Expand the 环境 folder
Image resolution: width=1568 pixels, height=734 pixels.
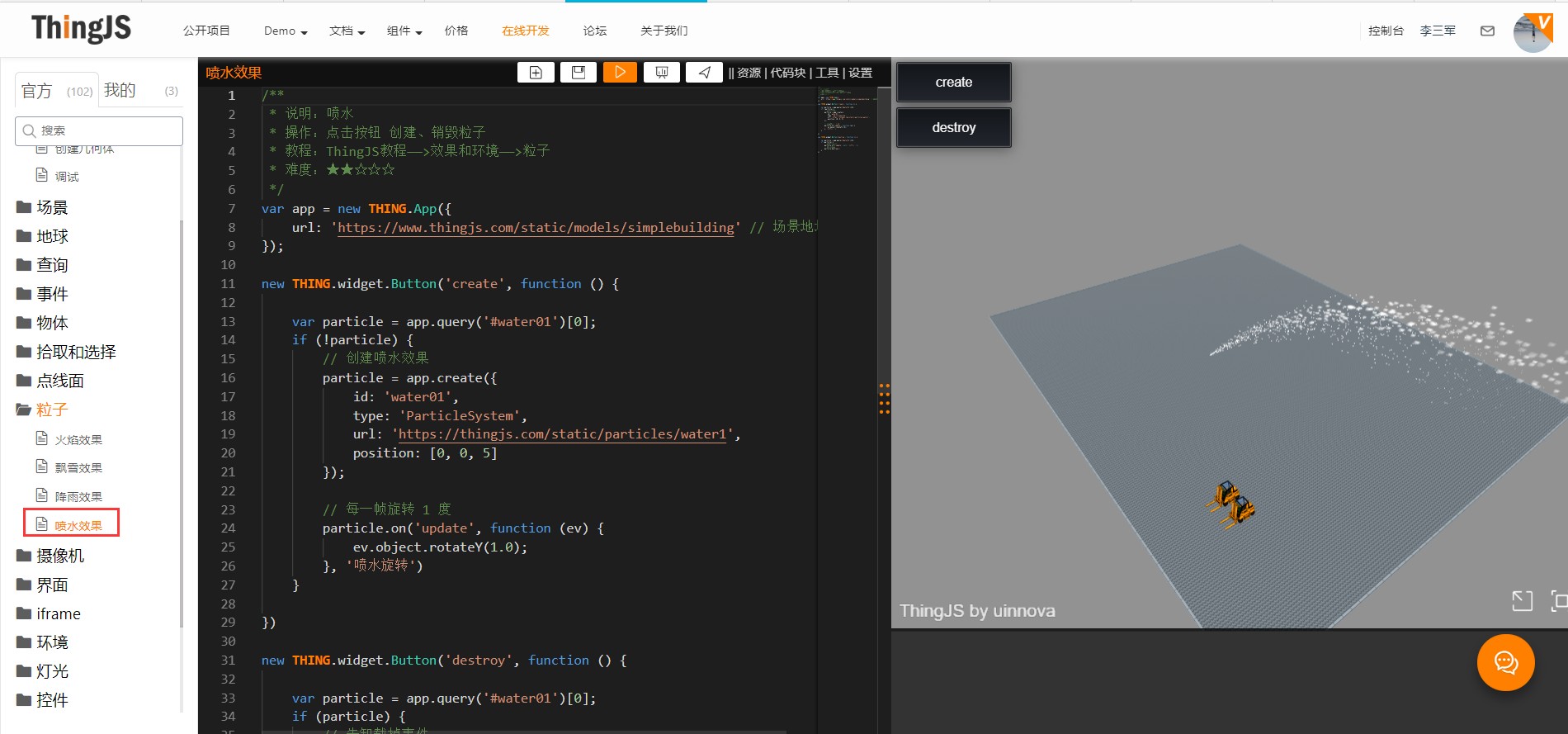coord(43,642)
